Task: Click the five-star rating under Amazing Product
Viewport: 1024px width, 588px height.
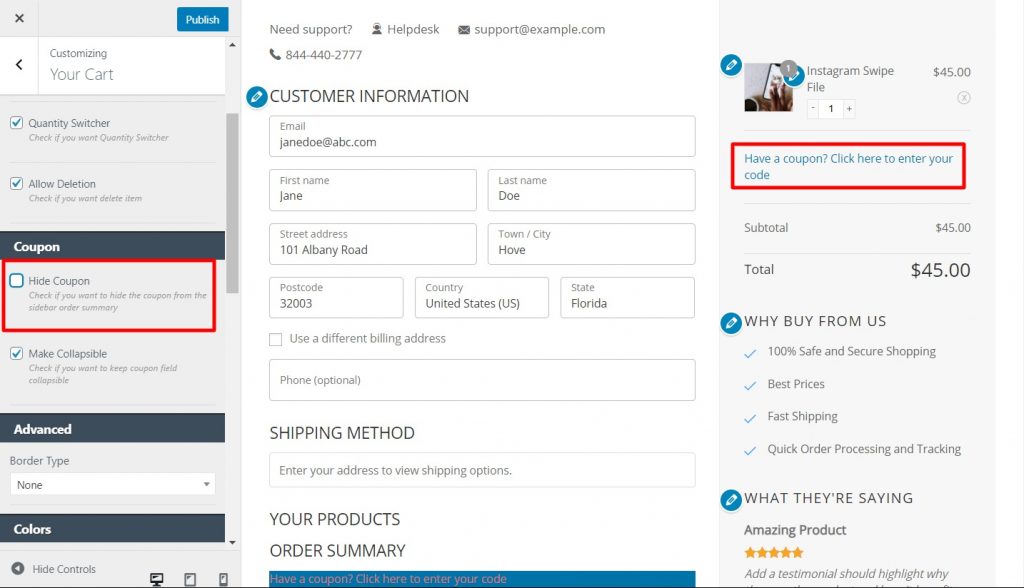Action: pos(774,553)
